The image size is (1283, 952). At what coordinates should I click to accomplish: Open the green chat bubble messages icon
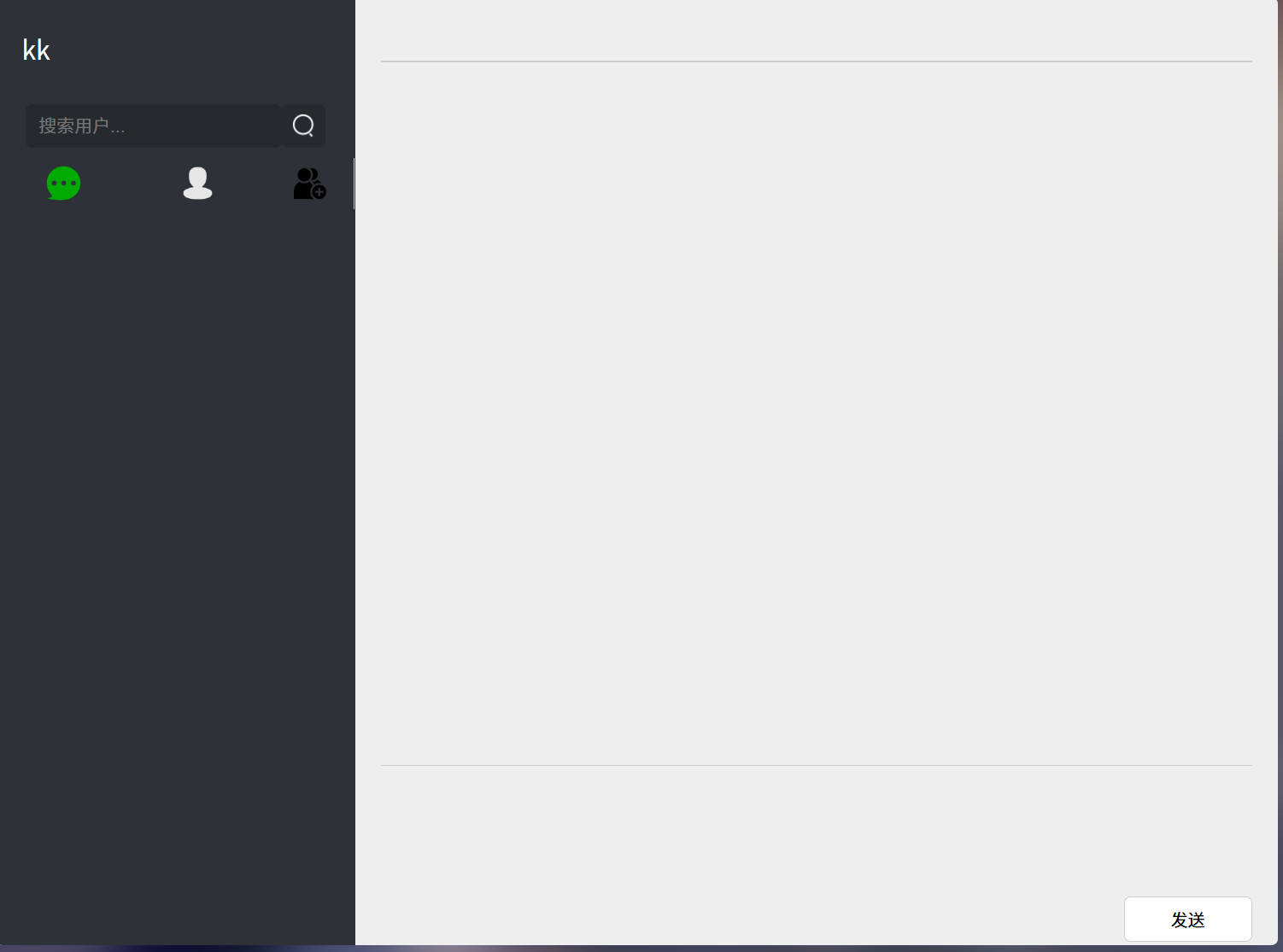[x=64, y=184]
